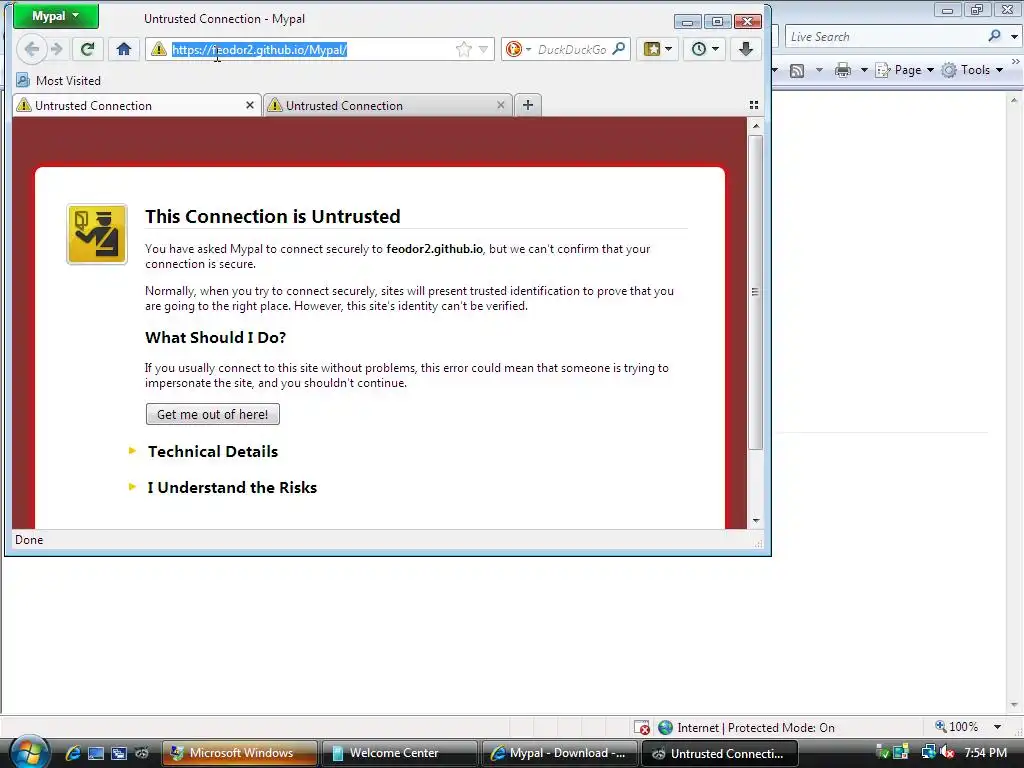Run search with the Mypal magnifier icon
The image size is (1024, 768).
[x=618, y=49]
